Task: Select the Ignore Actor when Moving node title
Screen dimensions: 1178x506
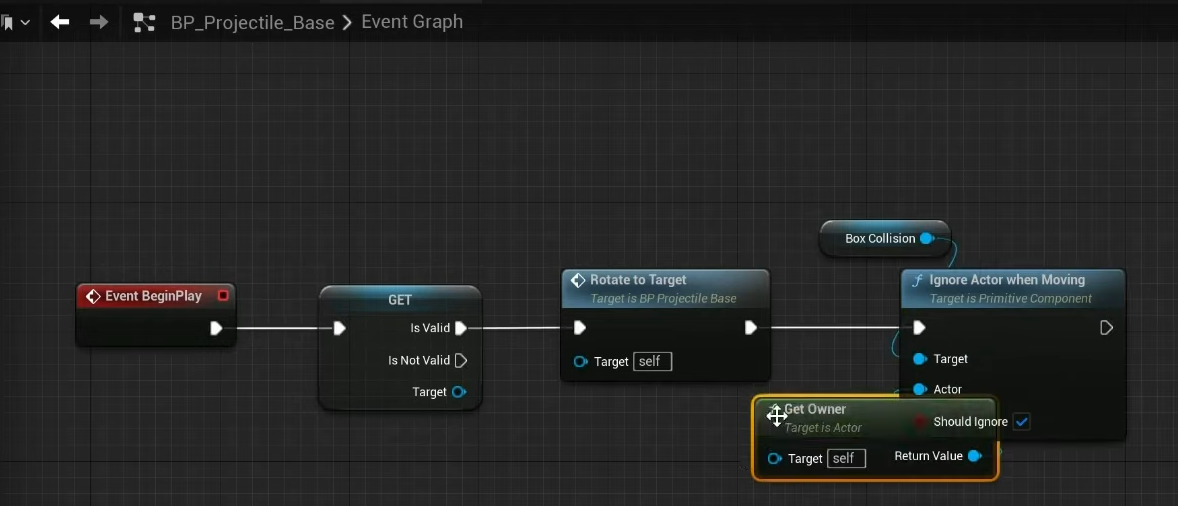Action: click(1007, 280)
